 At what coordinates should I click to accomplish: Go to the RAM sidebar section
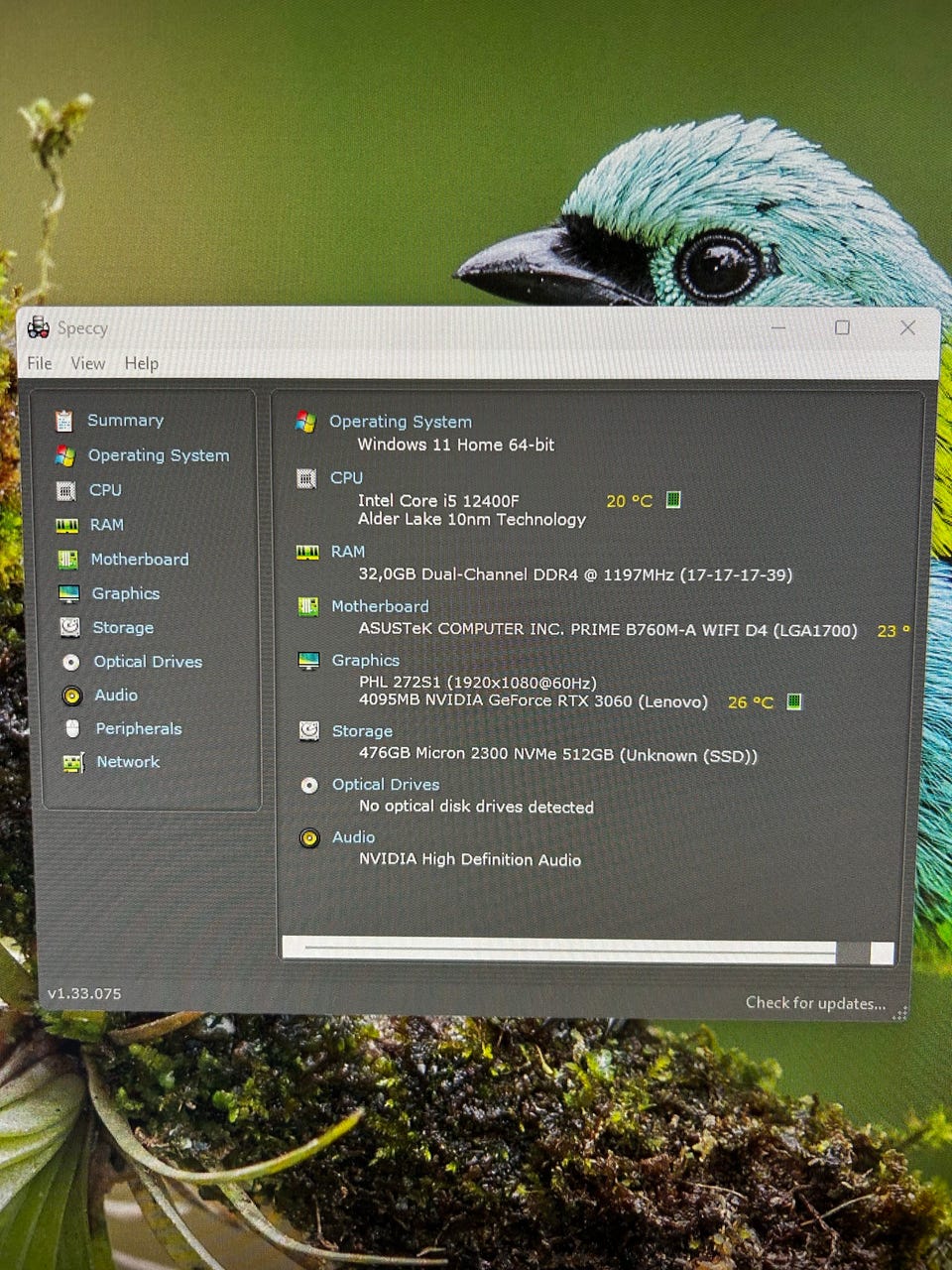(x=107, y=525)
